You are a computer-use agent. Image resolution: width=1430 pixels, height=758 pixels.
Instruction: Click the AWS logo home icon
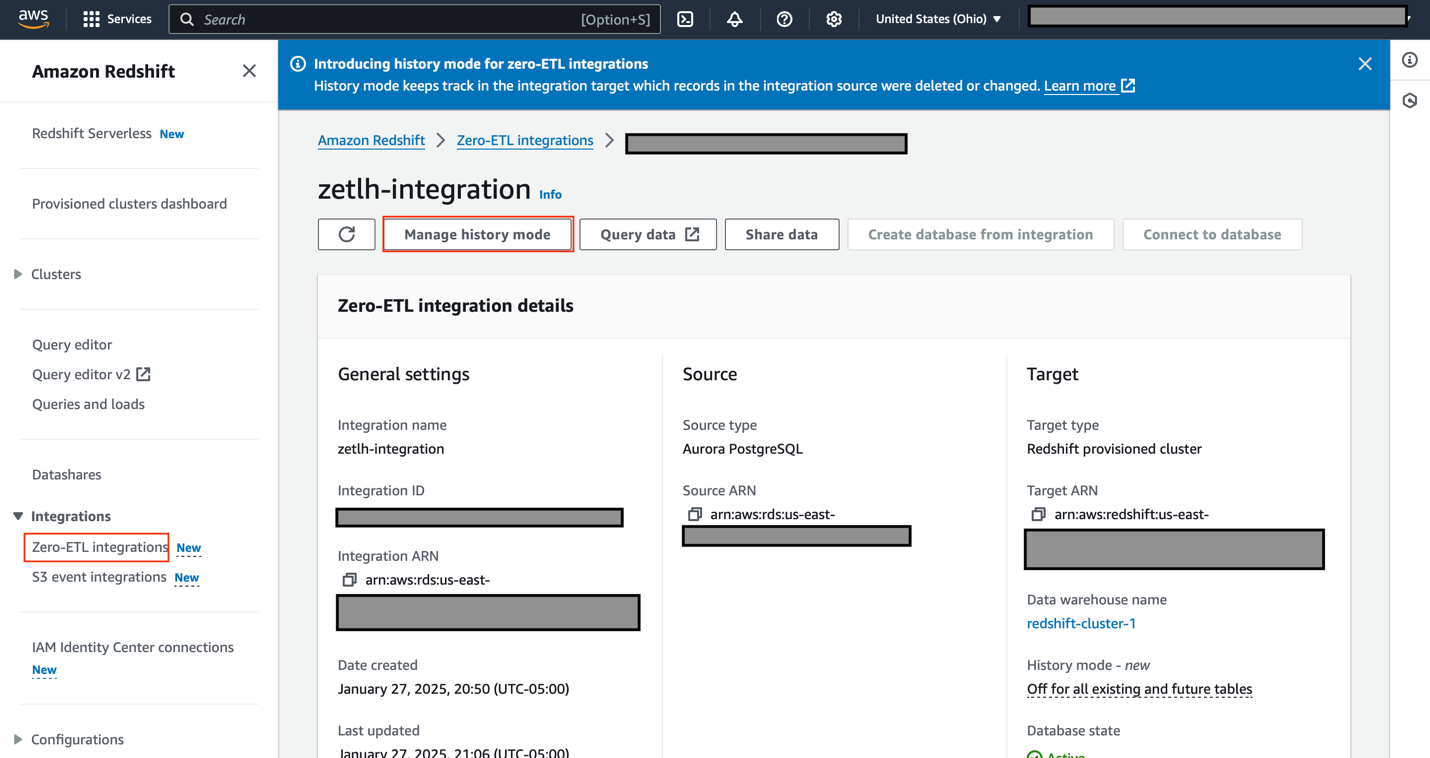click(x=33, y=19)
